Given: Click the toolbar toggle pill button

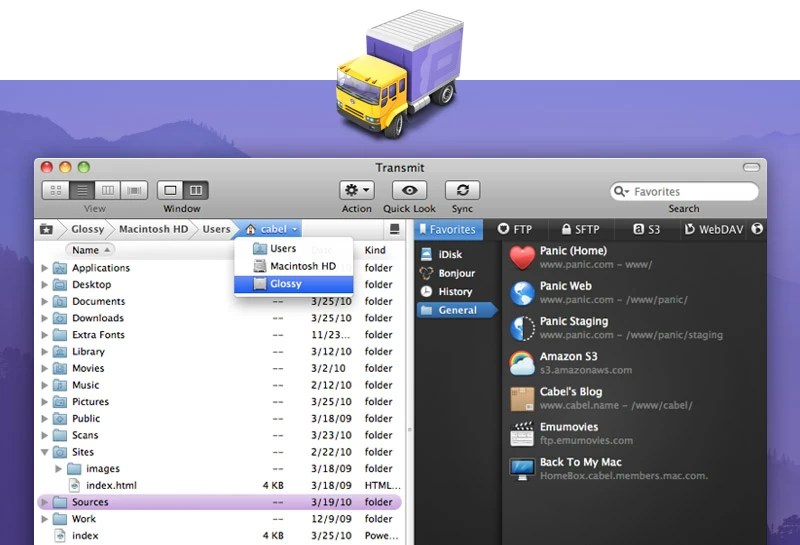Looking at the screenshot, I should [x=751, y=167].
